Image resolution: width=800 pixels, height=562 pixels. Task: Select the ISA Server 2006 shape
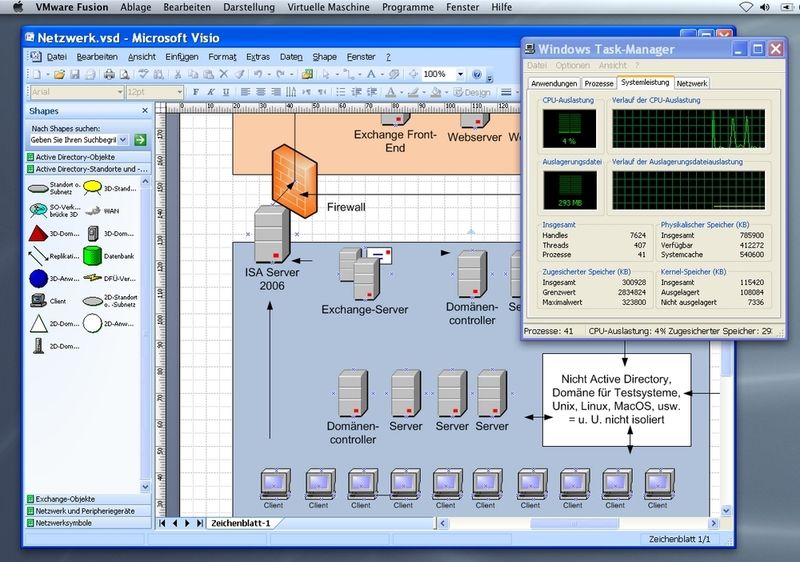coord(272,235)
